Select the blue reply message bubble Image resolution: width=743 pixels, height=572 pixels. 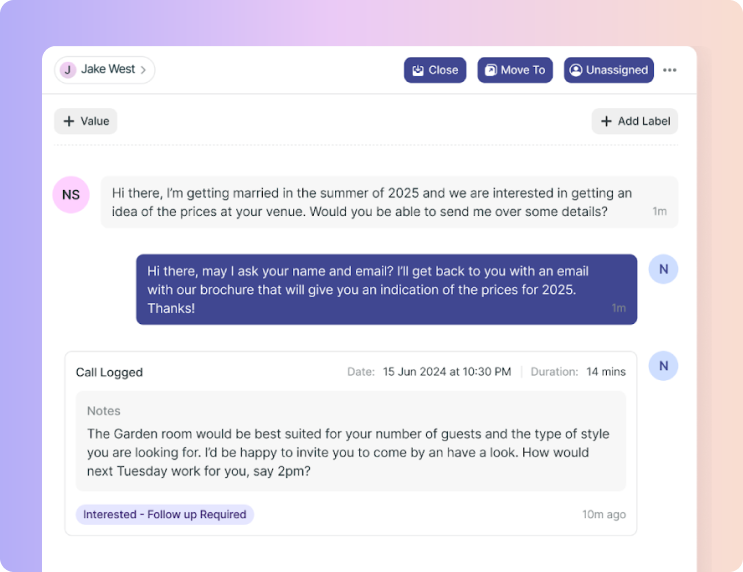[386, 290]
